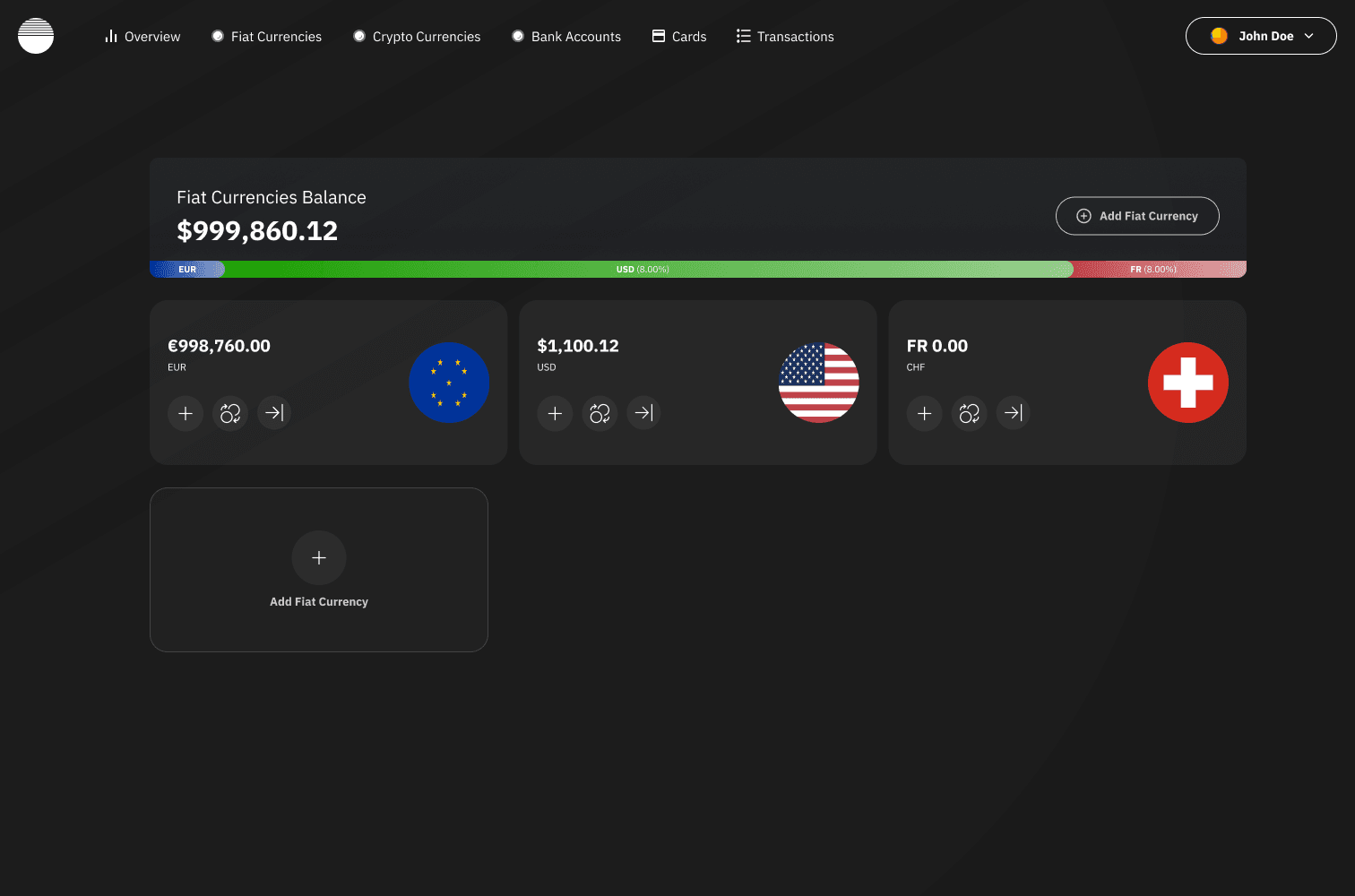Click the $1,100.12 balance amount
Image resolution: width=1355 pixels, height=896 pixels.
[x=578, y=346]
